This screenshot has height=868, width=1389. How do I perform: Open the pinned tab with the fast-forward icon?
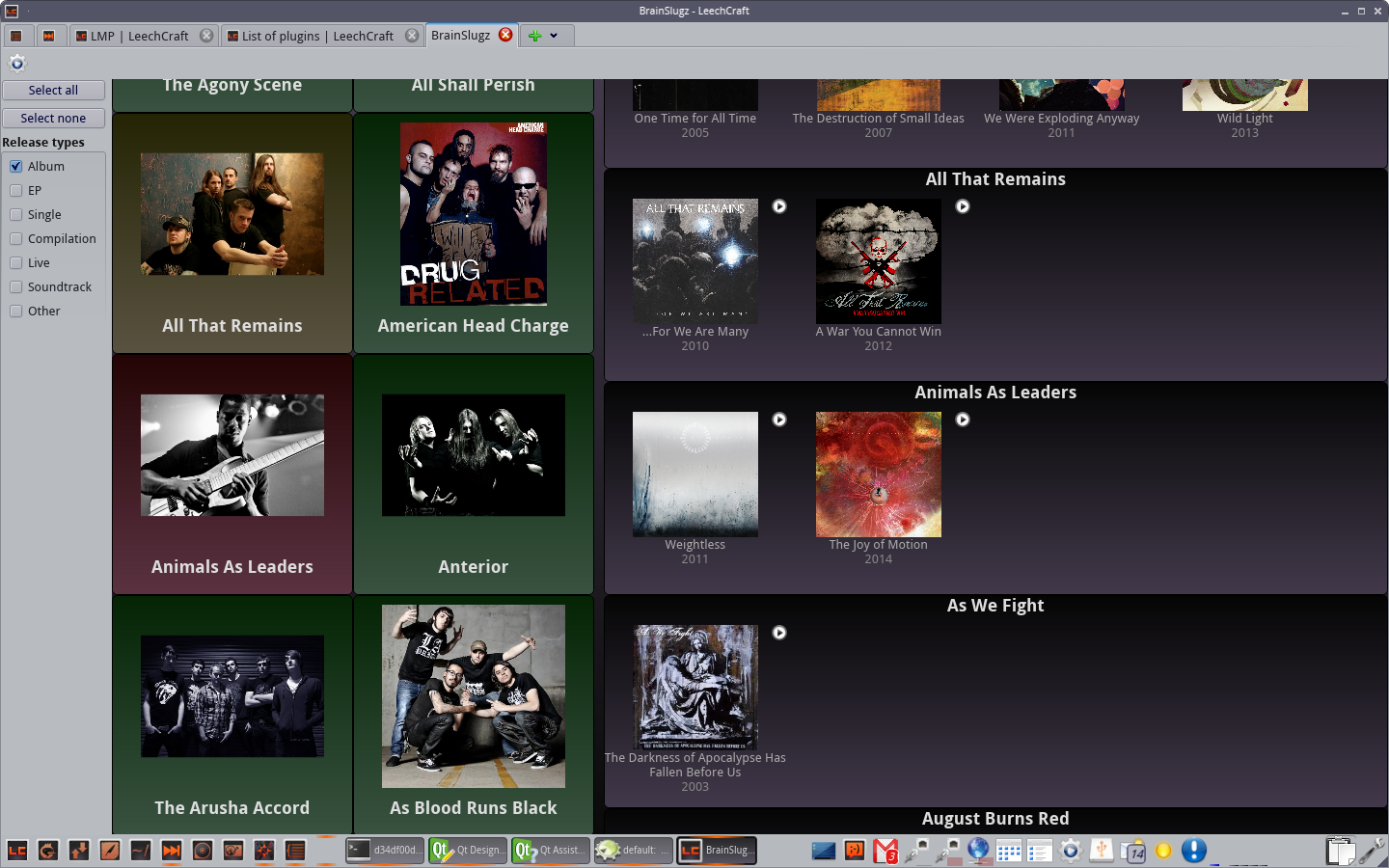(x=49, y=36)
